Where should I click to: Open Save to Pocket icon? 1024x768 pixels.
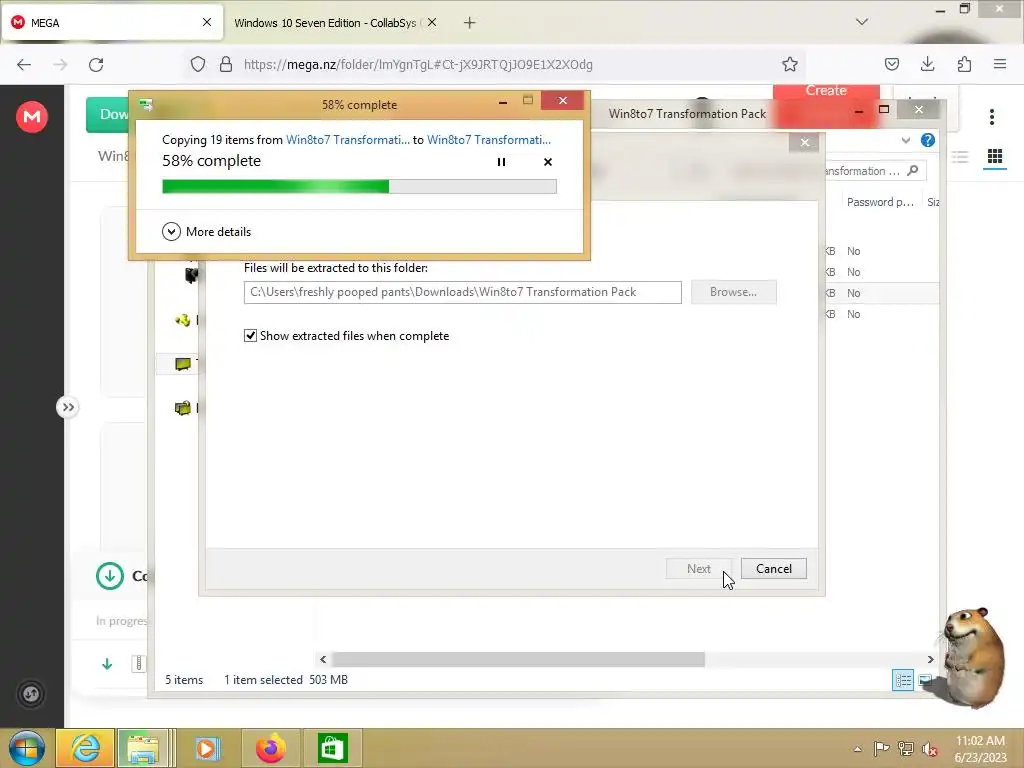tap(892, 65)
